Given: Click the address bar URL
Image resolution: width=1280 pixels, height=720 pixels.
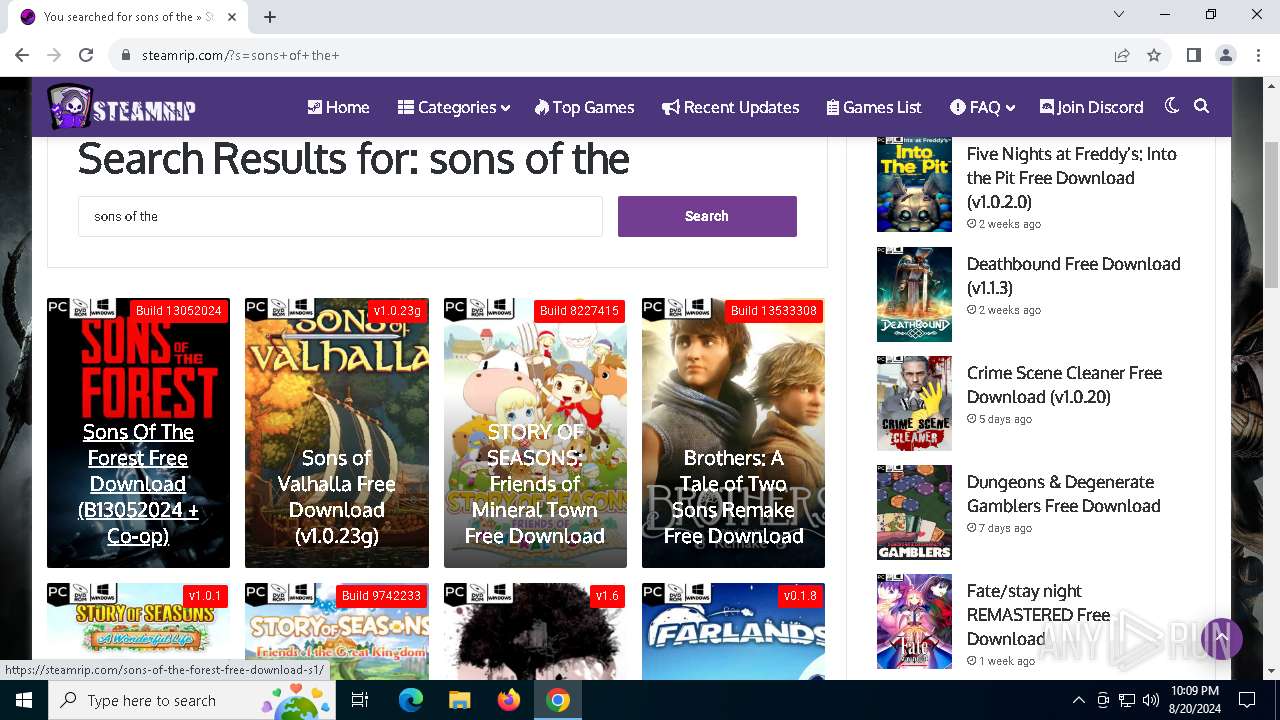Looking at the screenshot, I should click(240, 55).
